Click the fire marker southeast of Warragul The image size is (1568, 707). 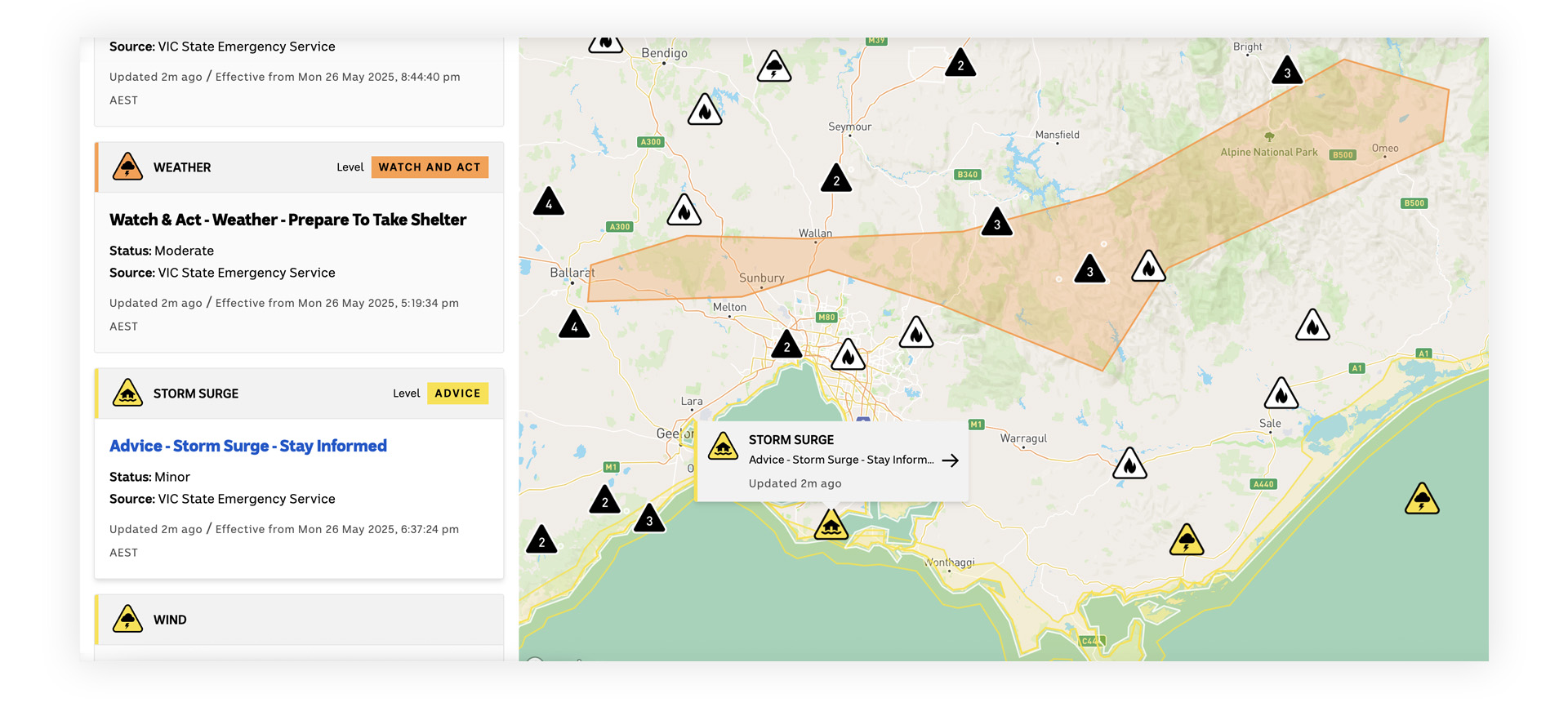[x=1129, y=465]
